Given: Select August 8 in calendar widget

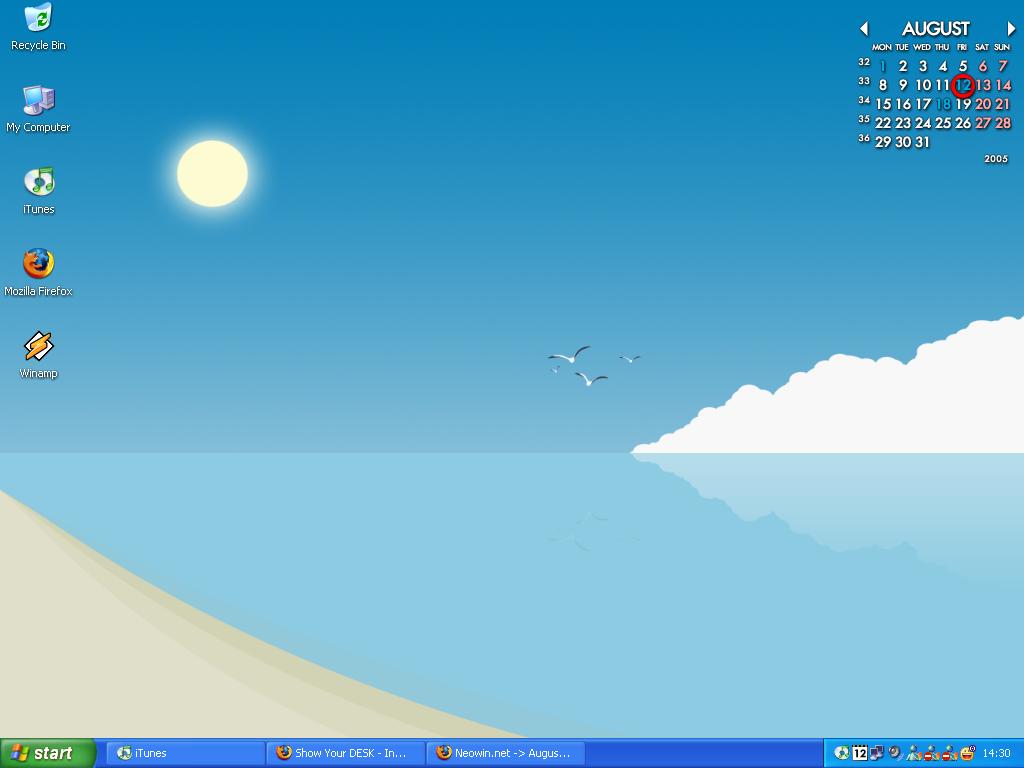Looking at the screenshot, I should [x=883, y=85].
